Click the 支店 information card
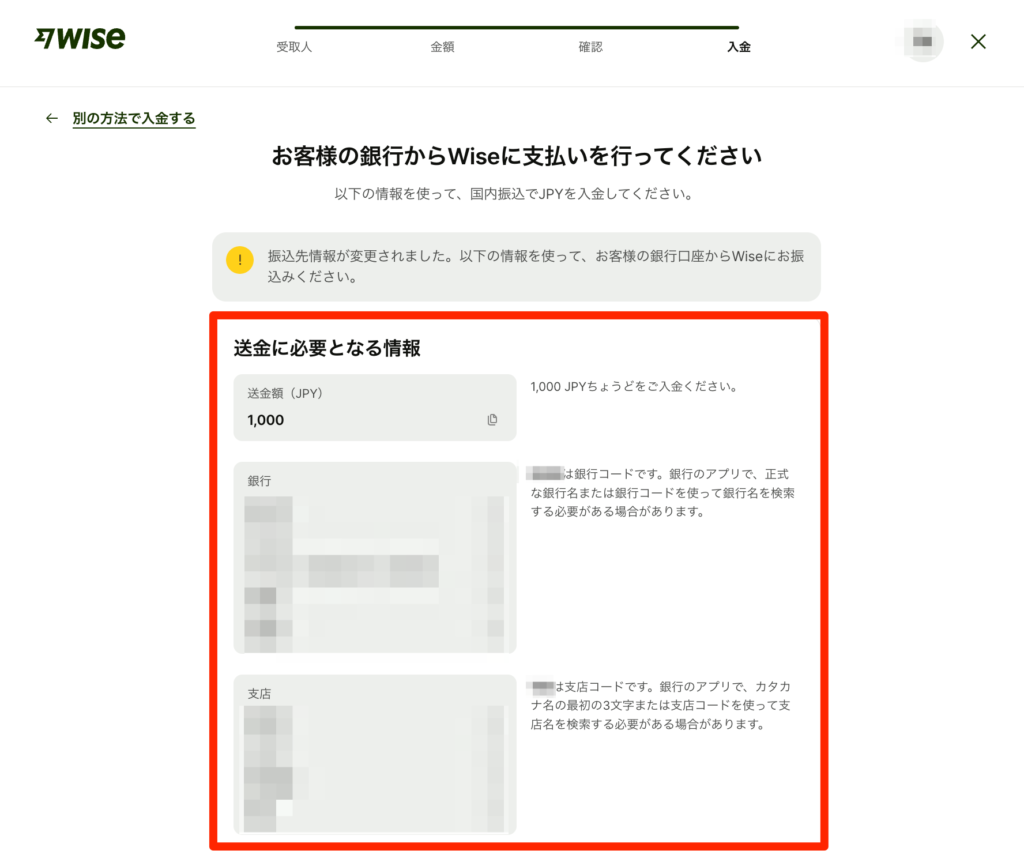1024x851 pixels. pos(375,755)
